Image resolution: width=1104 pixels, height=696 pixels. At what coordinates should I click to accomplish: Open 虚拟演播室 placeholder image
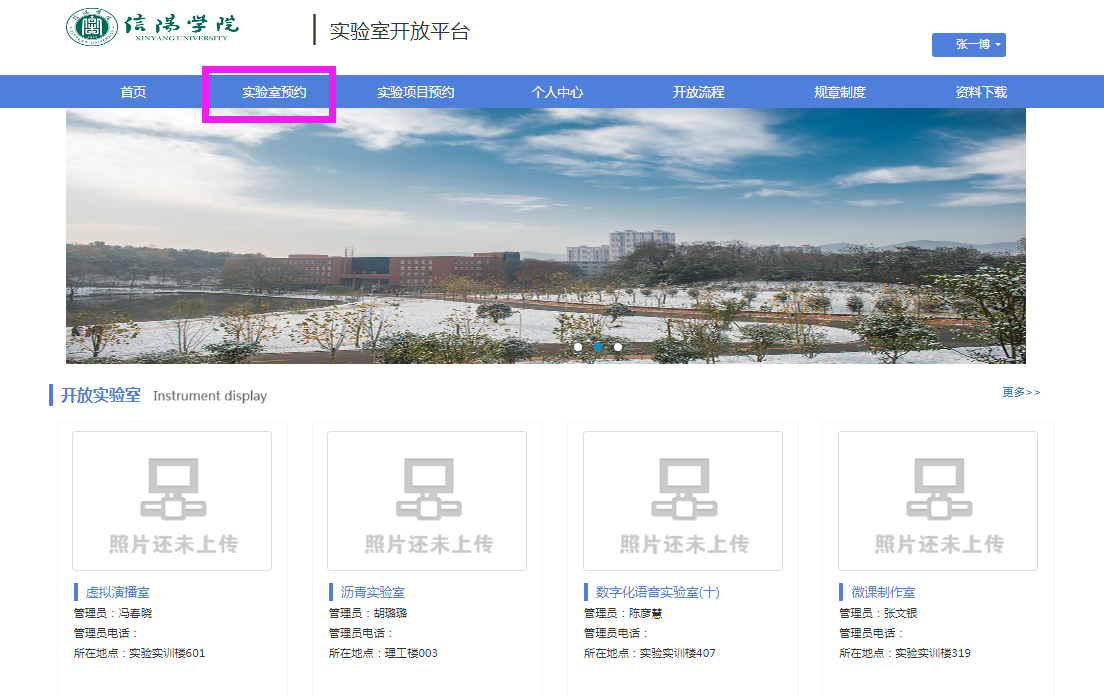pyautogui.click(x=172, y=501)
